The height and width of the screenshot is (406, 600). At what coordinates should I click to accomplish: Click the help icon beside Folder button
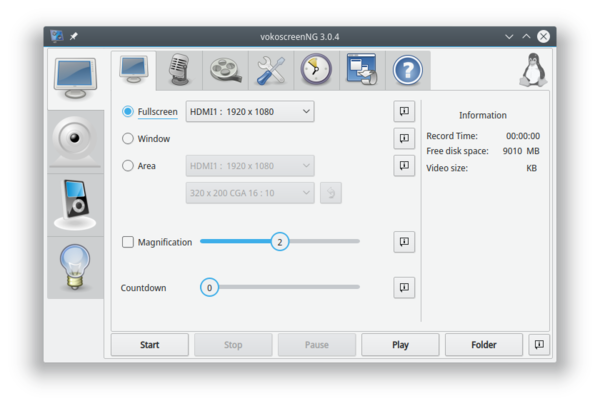(539, 344)
